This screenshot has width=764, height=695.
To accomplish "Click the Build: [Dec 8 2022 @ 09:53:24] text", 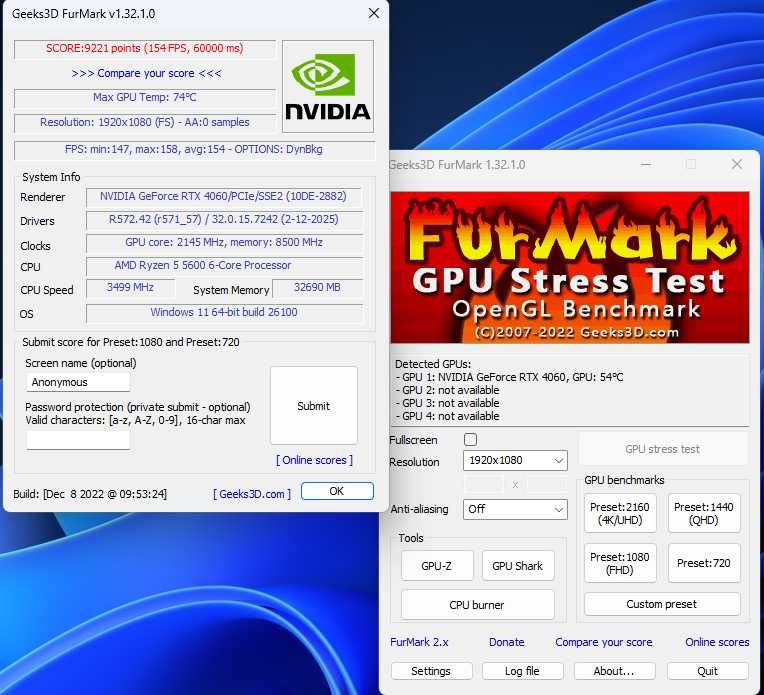I will tap(90, 494).
